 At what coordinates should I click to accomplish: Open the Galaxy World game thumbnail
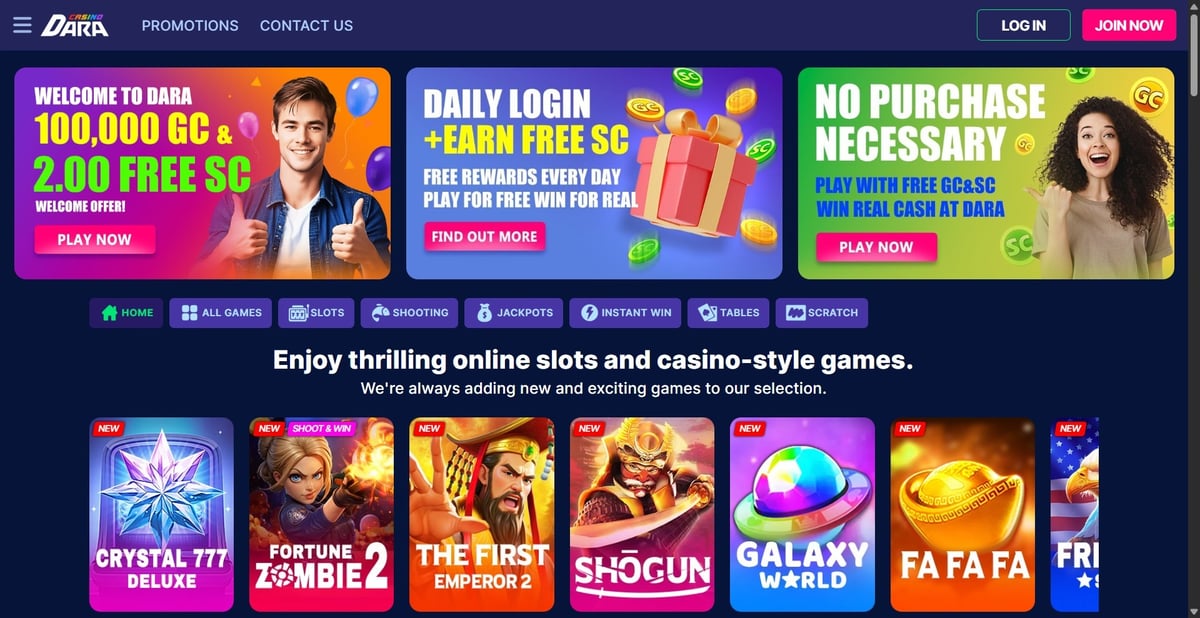(x=802, y=514)
